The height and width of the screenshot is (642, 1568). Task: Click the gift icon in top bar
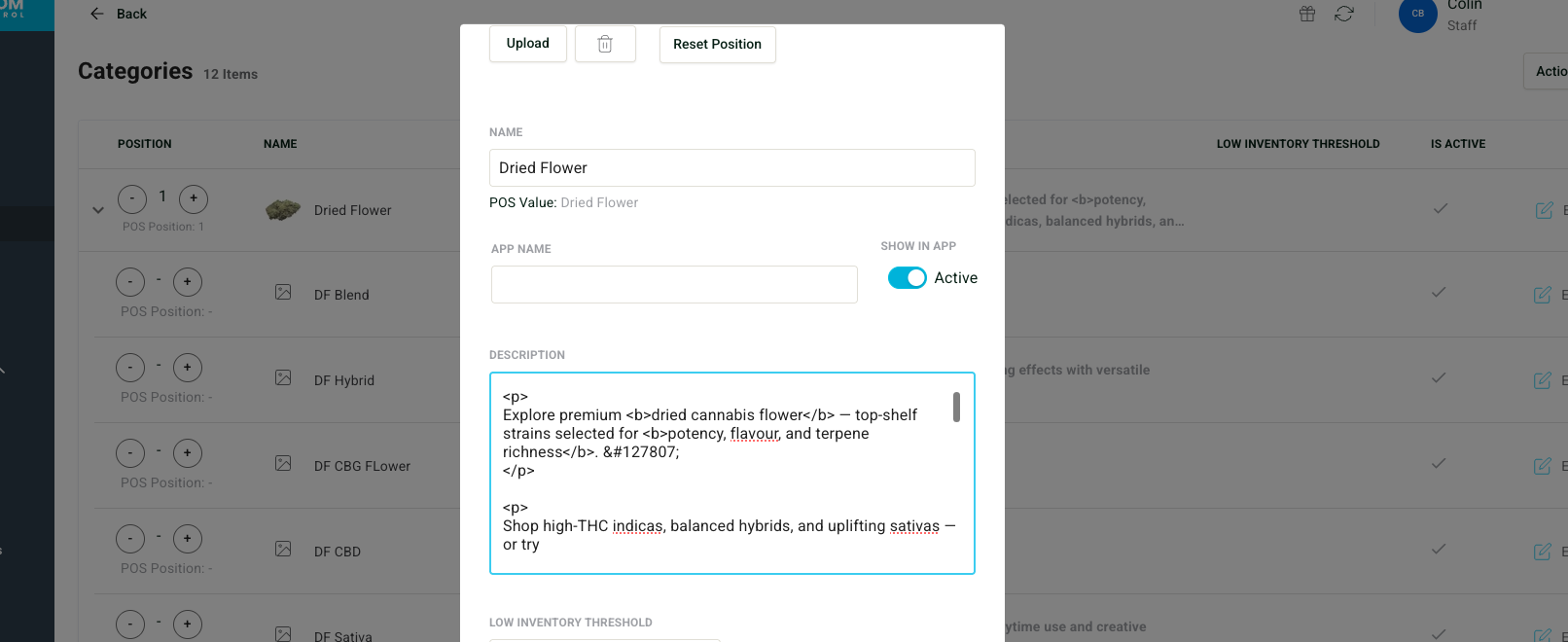coord(1307,14)
